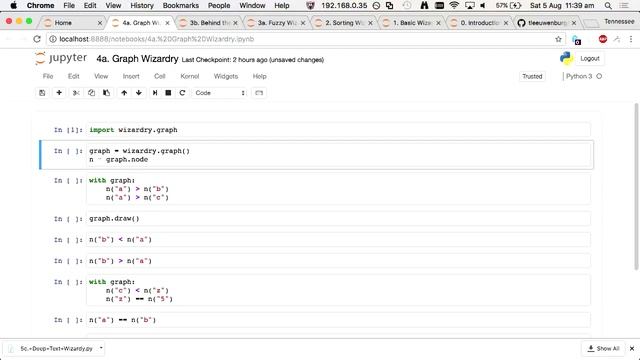
Task: Open Chrome's three-dot menu
Action: click(631, 39)
